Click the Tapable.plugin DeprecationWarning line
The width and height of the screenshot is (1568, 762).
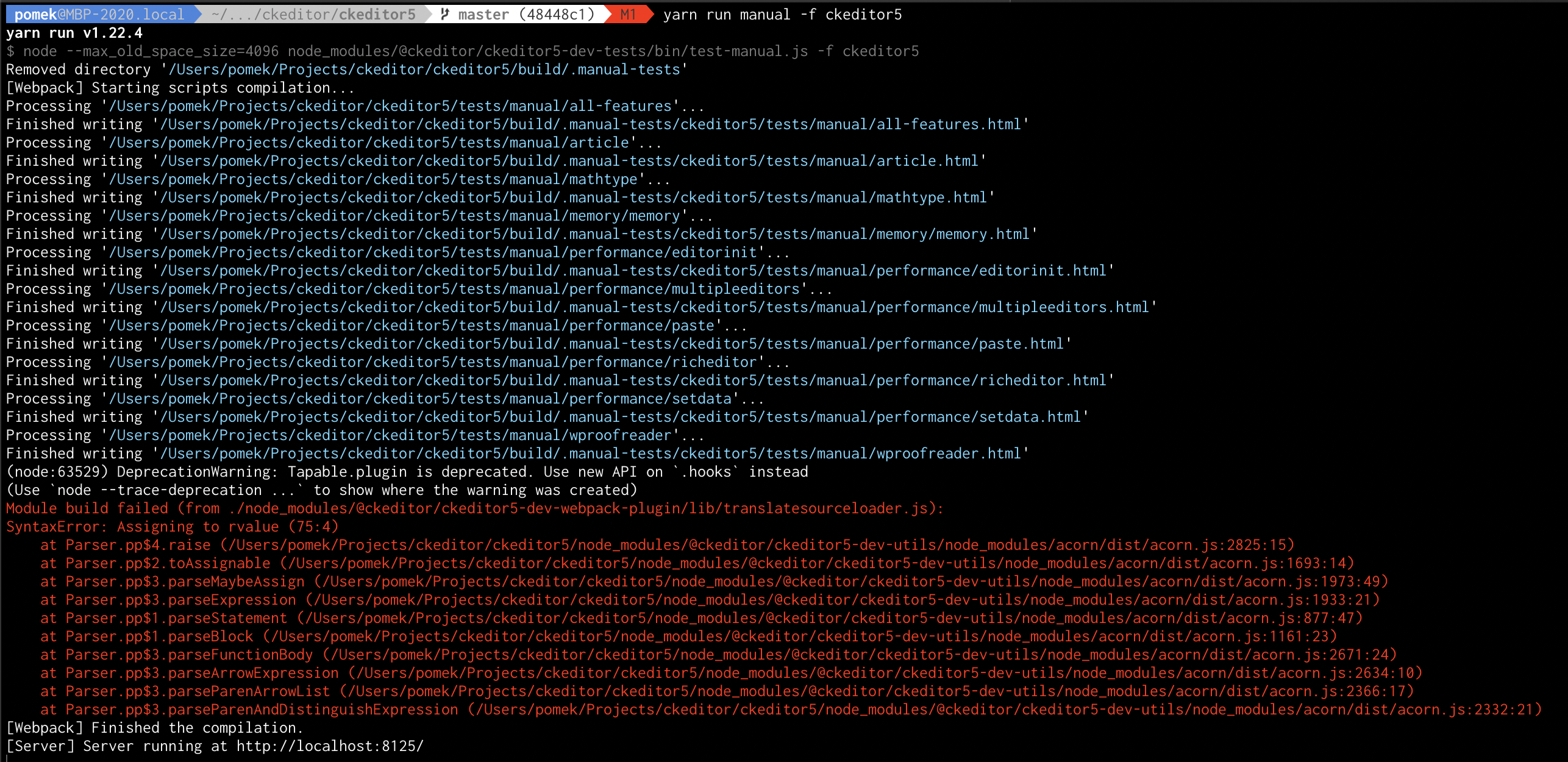pyautogui.click(x=407, y=471)
